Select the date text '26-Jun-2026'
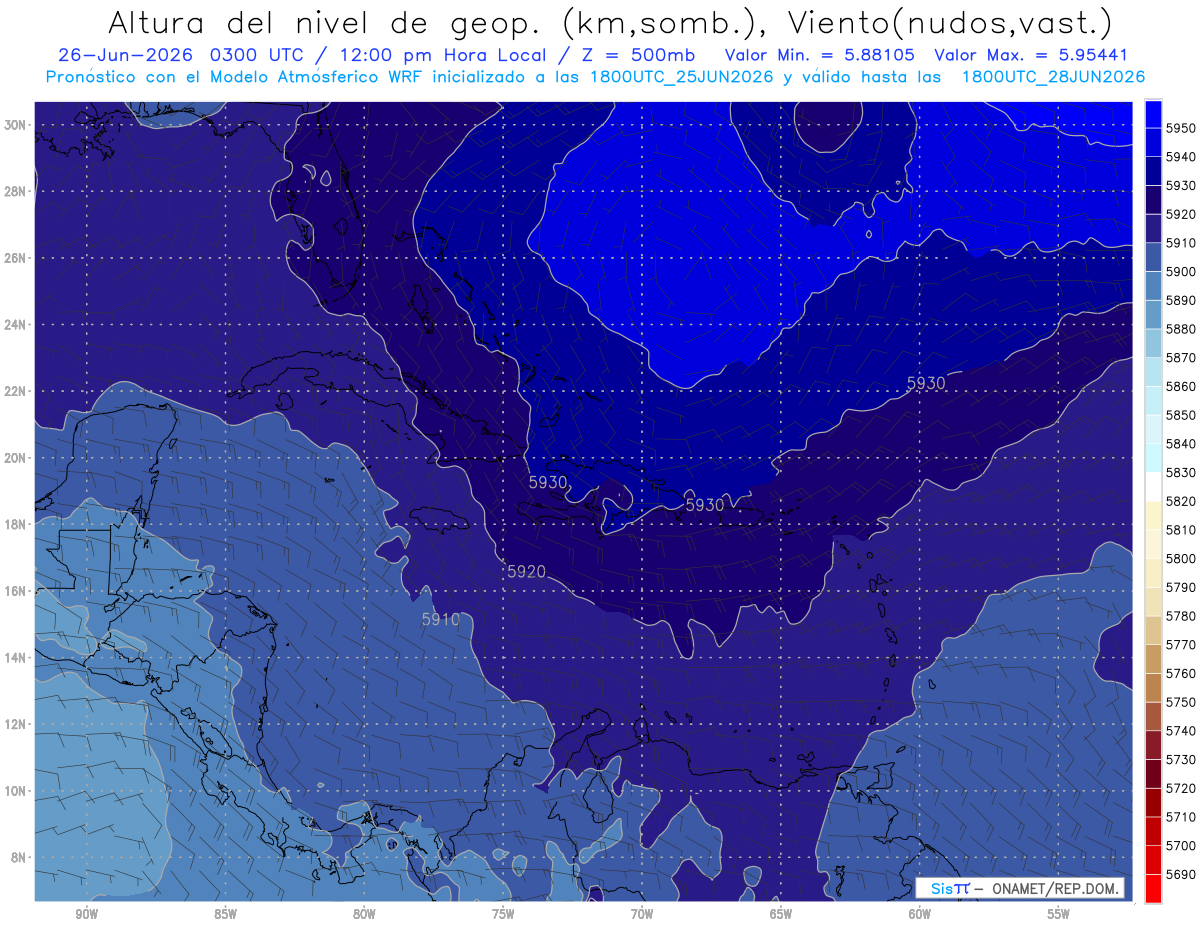 [x=127, y=55]
